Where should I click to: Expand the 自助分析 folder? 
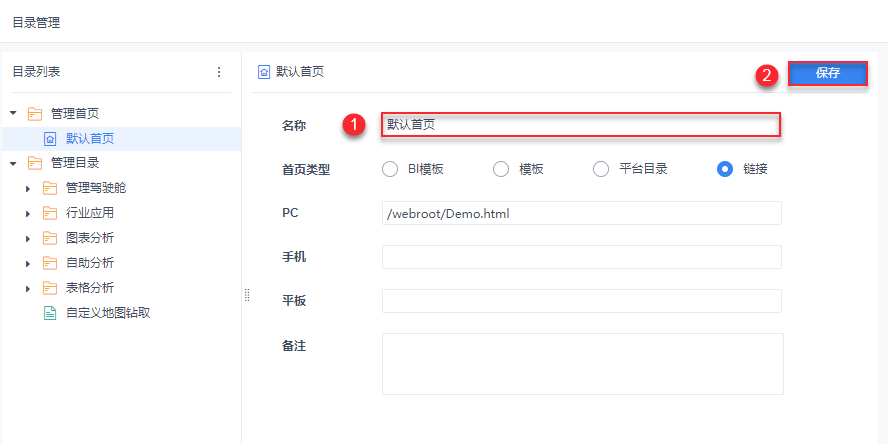28,263
